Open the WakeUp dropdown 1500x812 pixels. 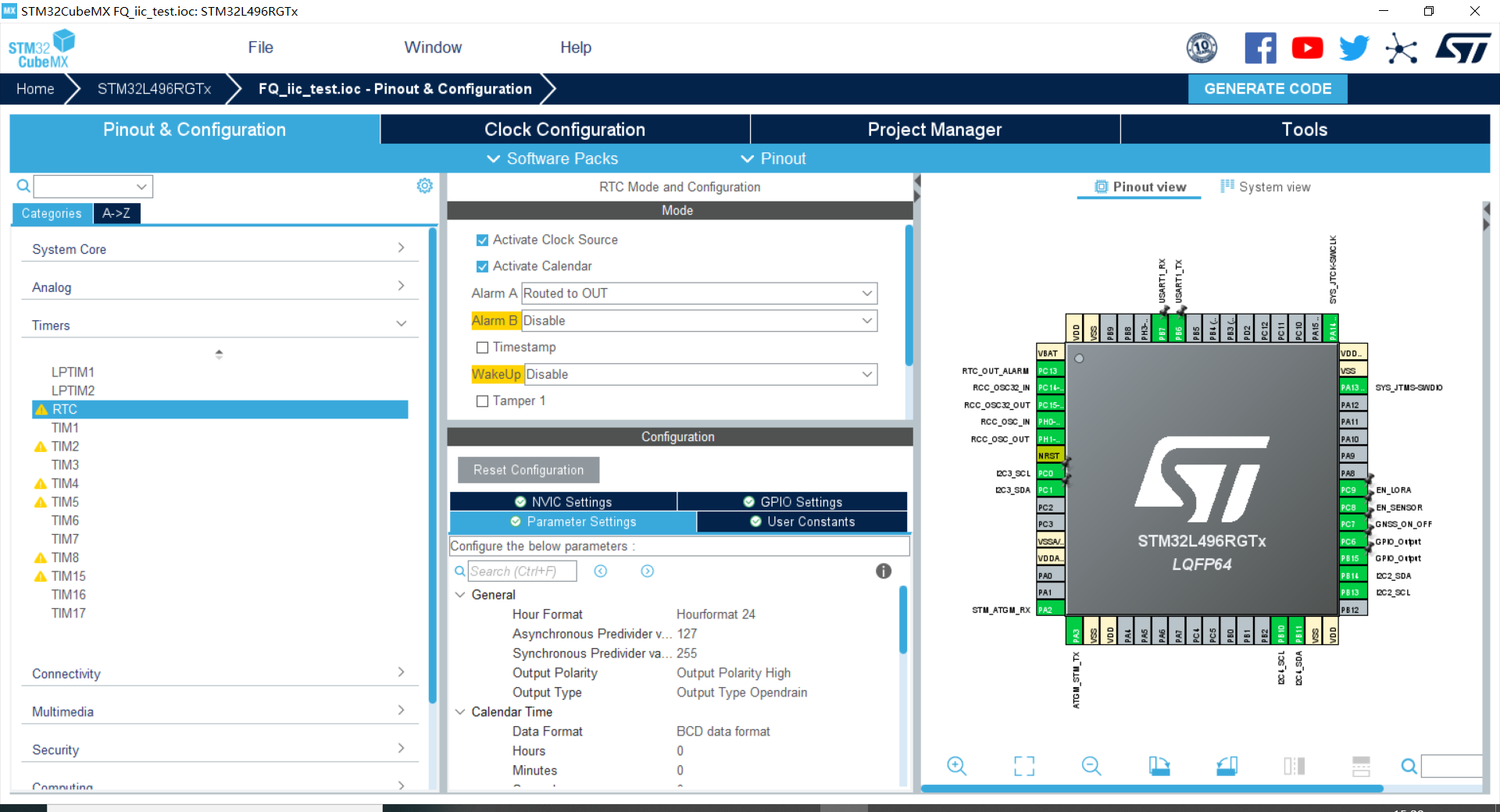[x=701, y=375]
